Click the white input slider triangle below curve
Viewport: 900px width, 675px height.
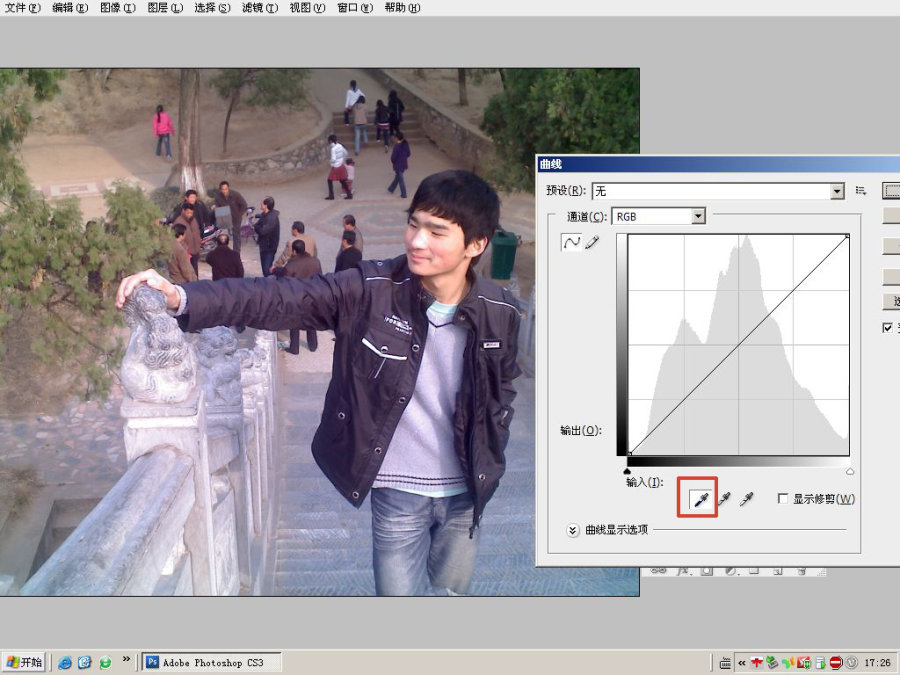850,471
